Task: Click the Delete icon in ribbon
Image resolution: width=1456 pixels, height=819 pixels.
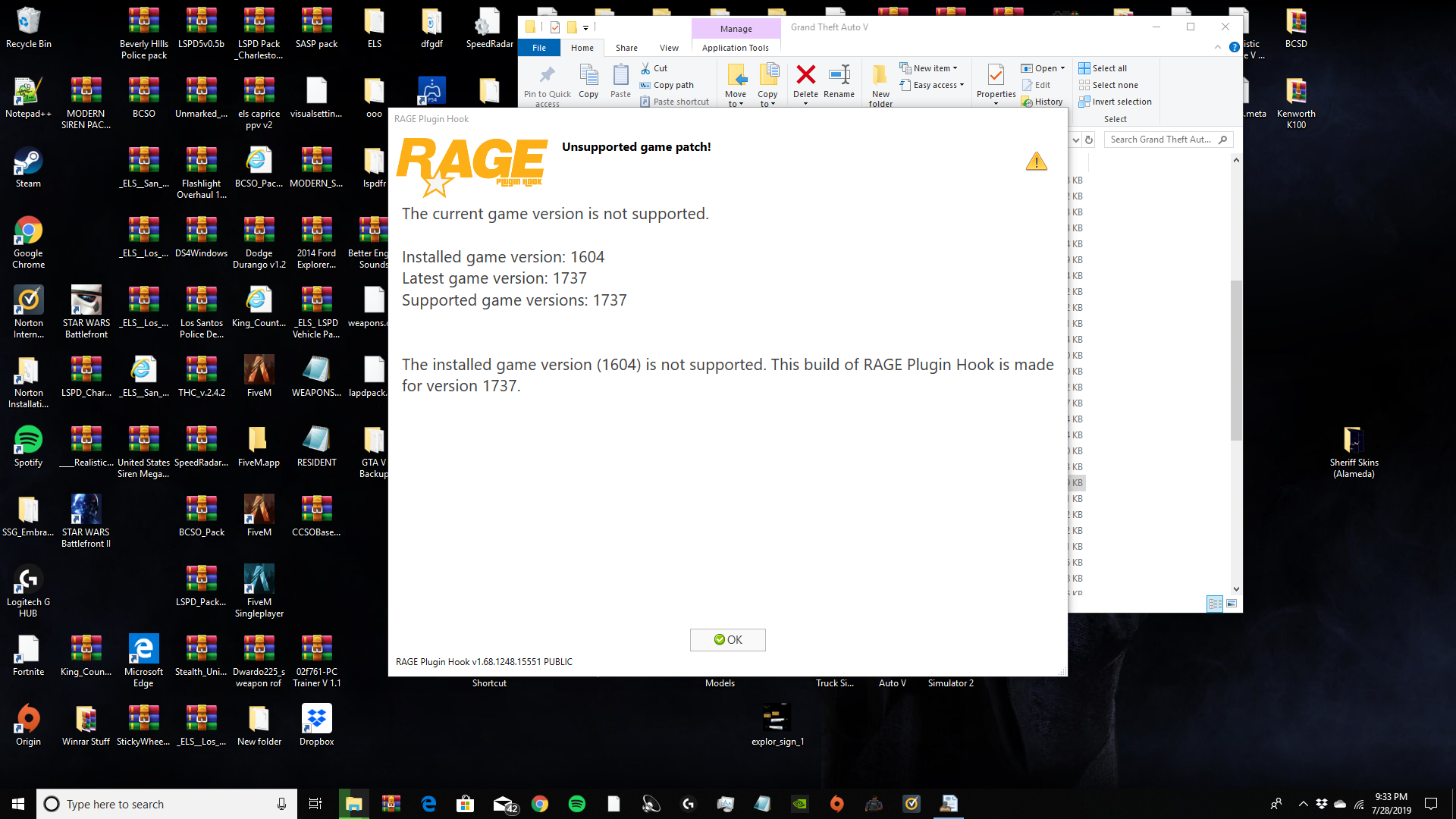Action: click(805, 76)
